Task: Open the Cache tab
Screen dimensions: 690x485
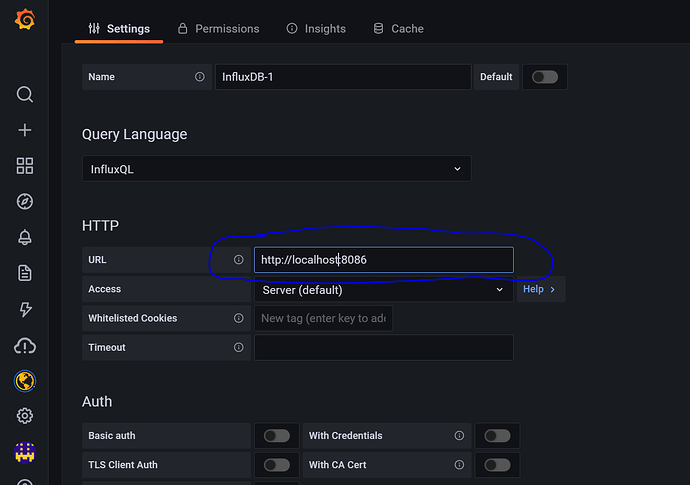Action: 398,29
